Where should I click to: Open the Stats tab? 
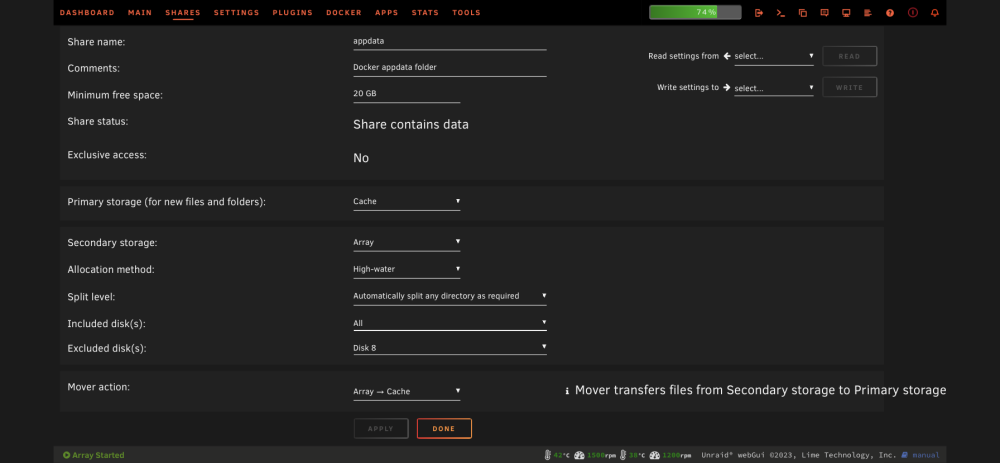pyautogui.click(x=425, y=13)
